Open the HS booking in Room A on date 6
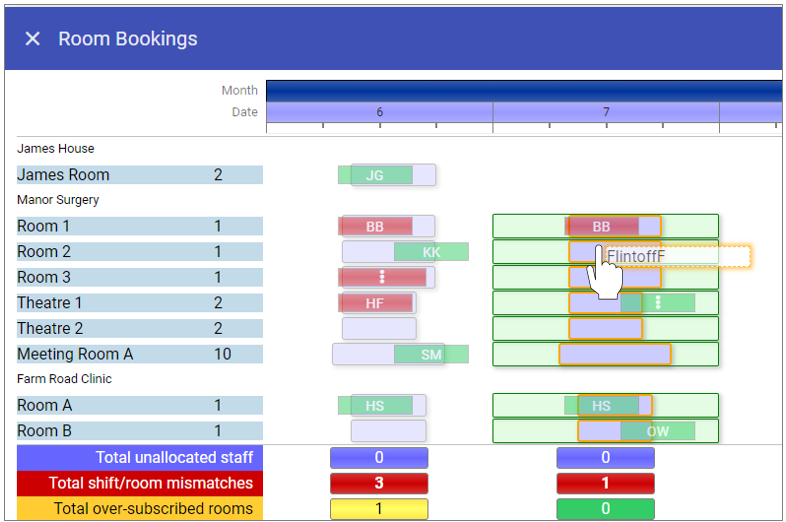This screenshot has width=786, height=522. [375, 405]
